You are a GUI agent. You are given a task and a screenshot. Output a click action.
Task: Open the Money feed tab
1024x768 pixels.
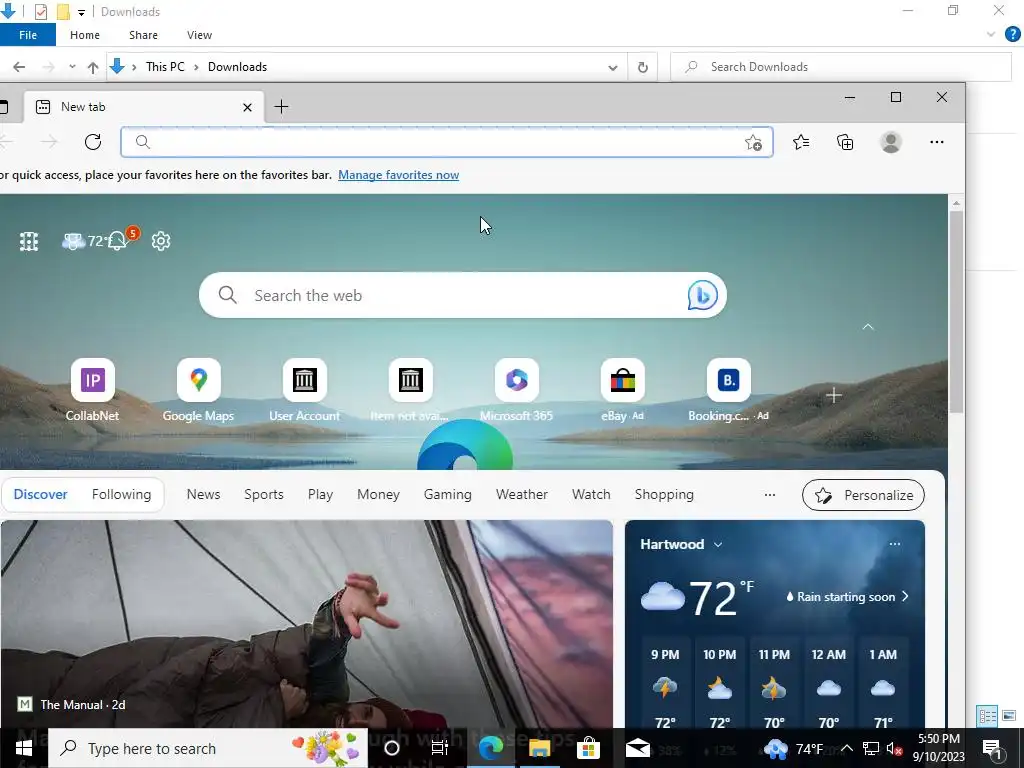point(378,494)
